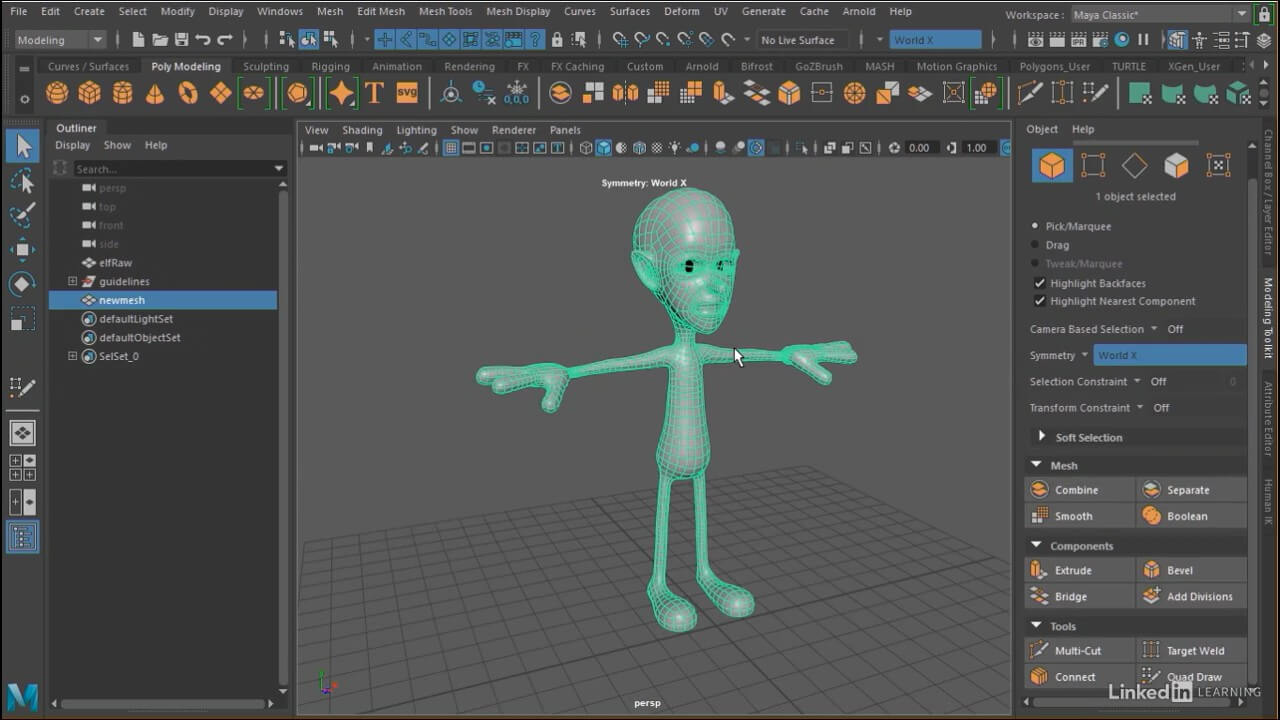Click the polygon sphere shelf icon
This screenshot has height=720, width=1280.
(57, 93)
